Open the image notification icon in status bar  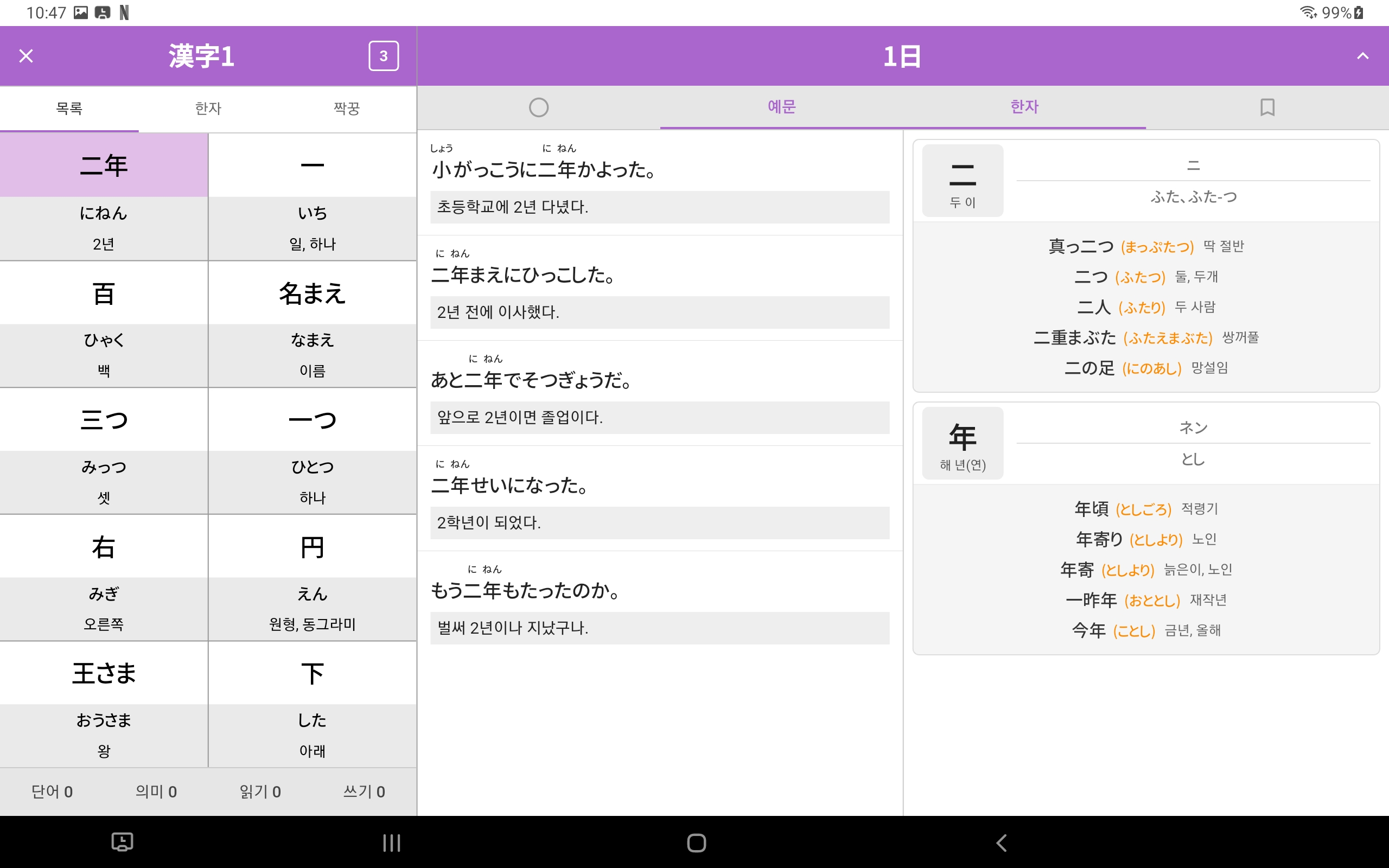81,12
